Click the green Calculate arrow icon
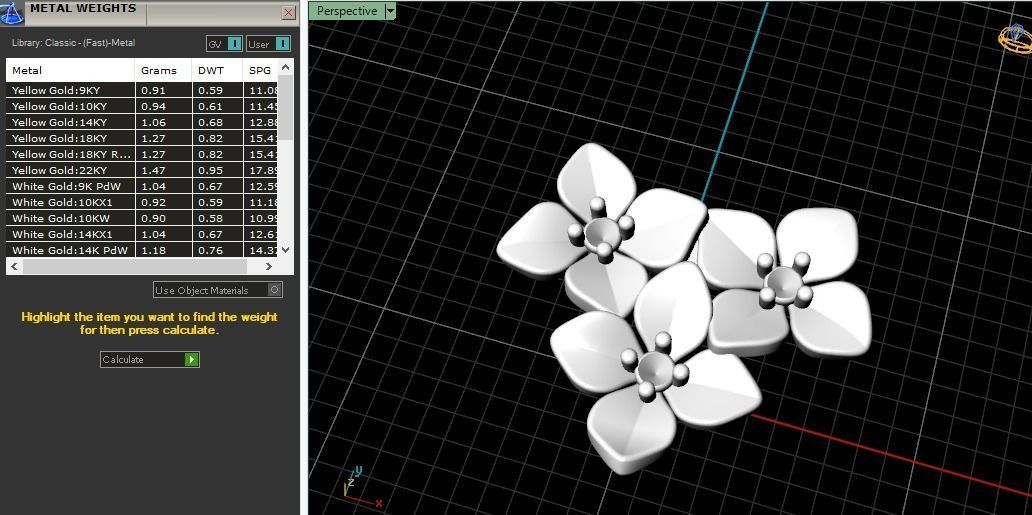 [192, 360]
